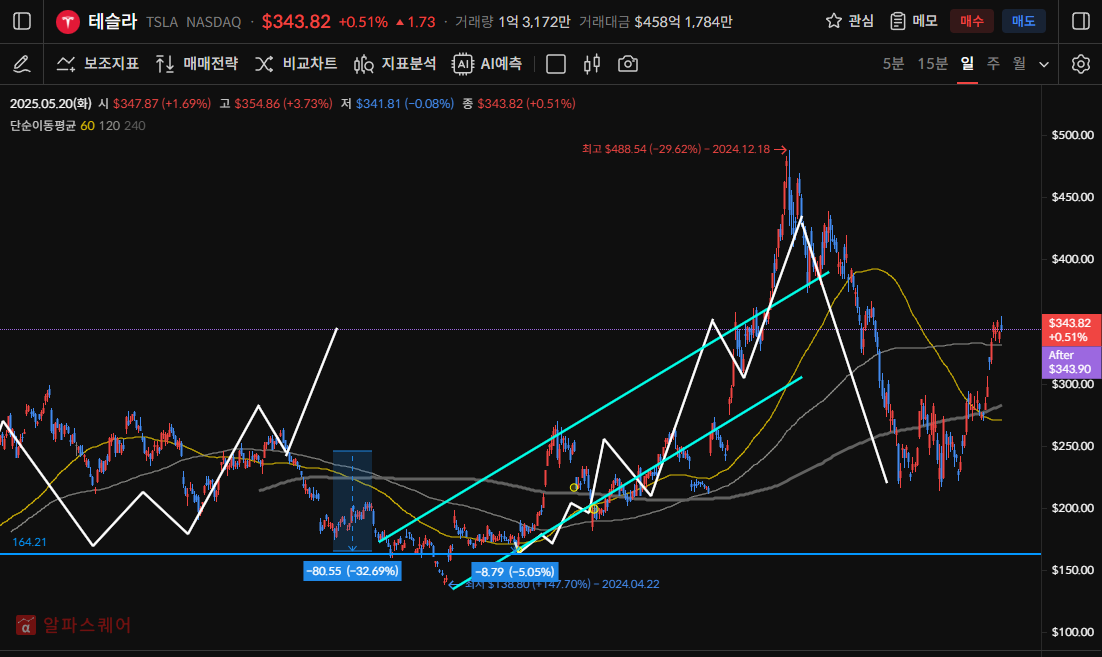Image resolution: width=1102 pixels, height=657 pixels.
Task: Click the 단순이동평균 label
Action: 43,126
